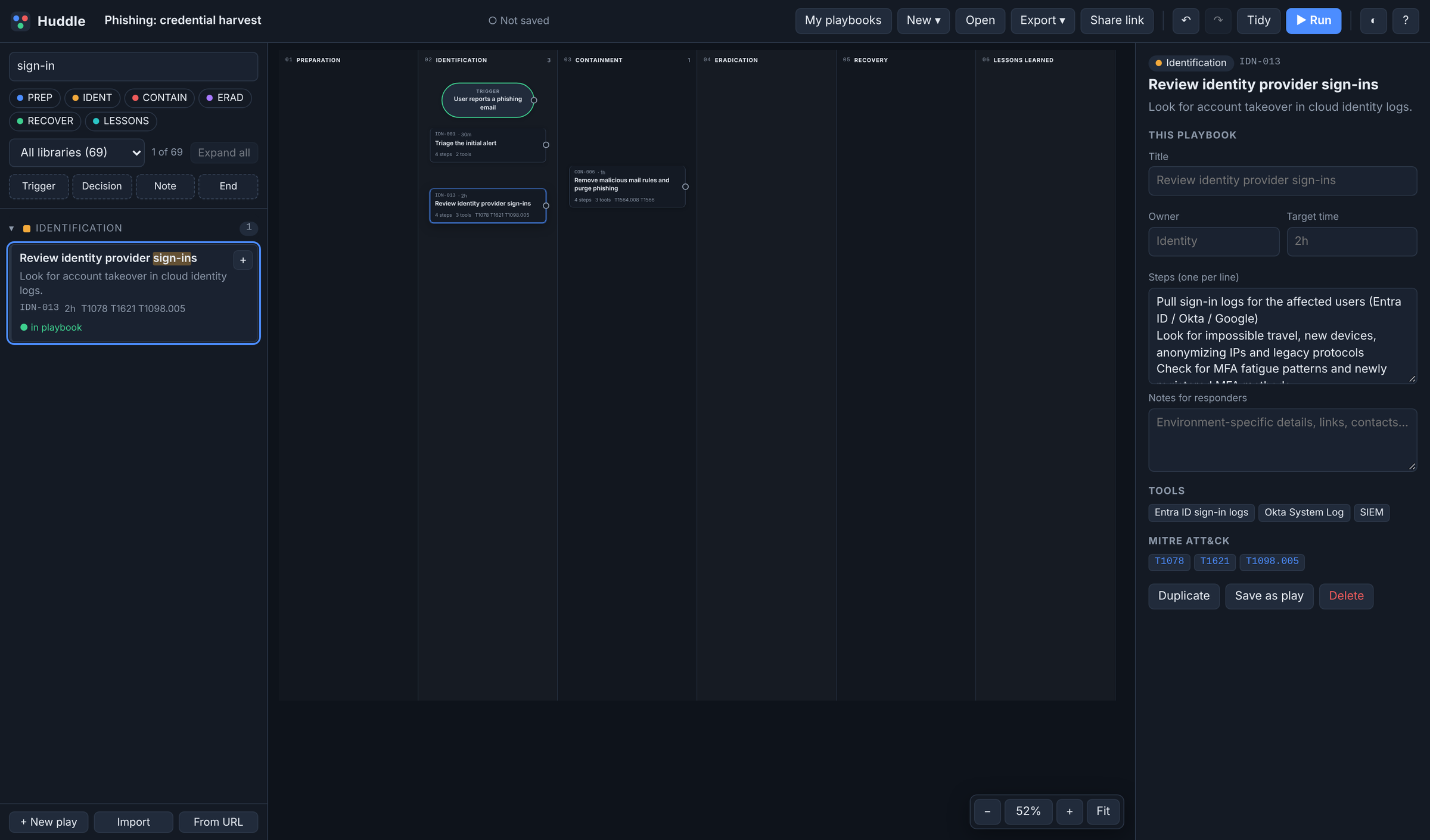This screenshot has height=840, width=1430.
Task: Toggle the PREP phase filter
Action: (35, 98)
